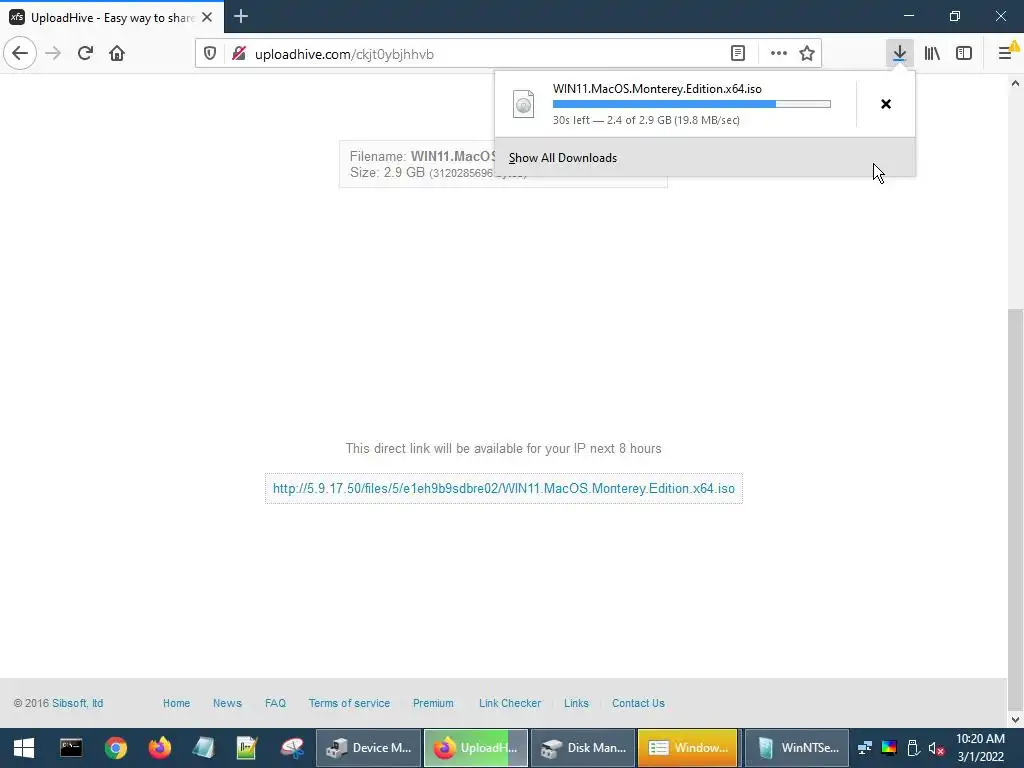Click the forward navigation arrow

[53, 53]
